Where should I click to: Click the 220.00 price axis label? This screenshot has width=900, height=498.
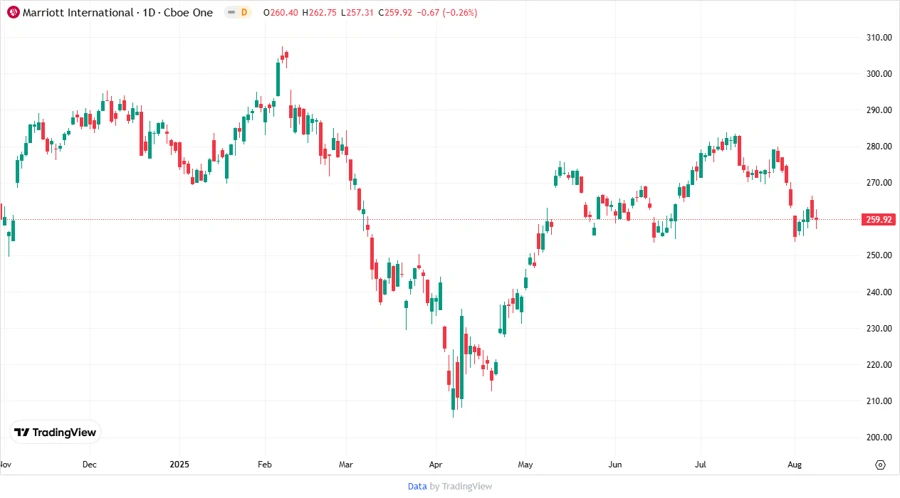click(x=879, y=364)
